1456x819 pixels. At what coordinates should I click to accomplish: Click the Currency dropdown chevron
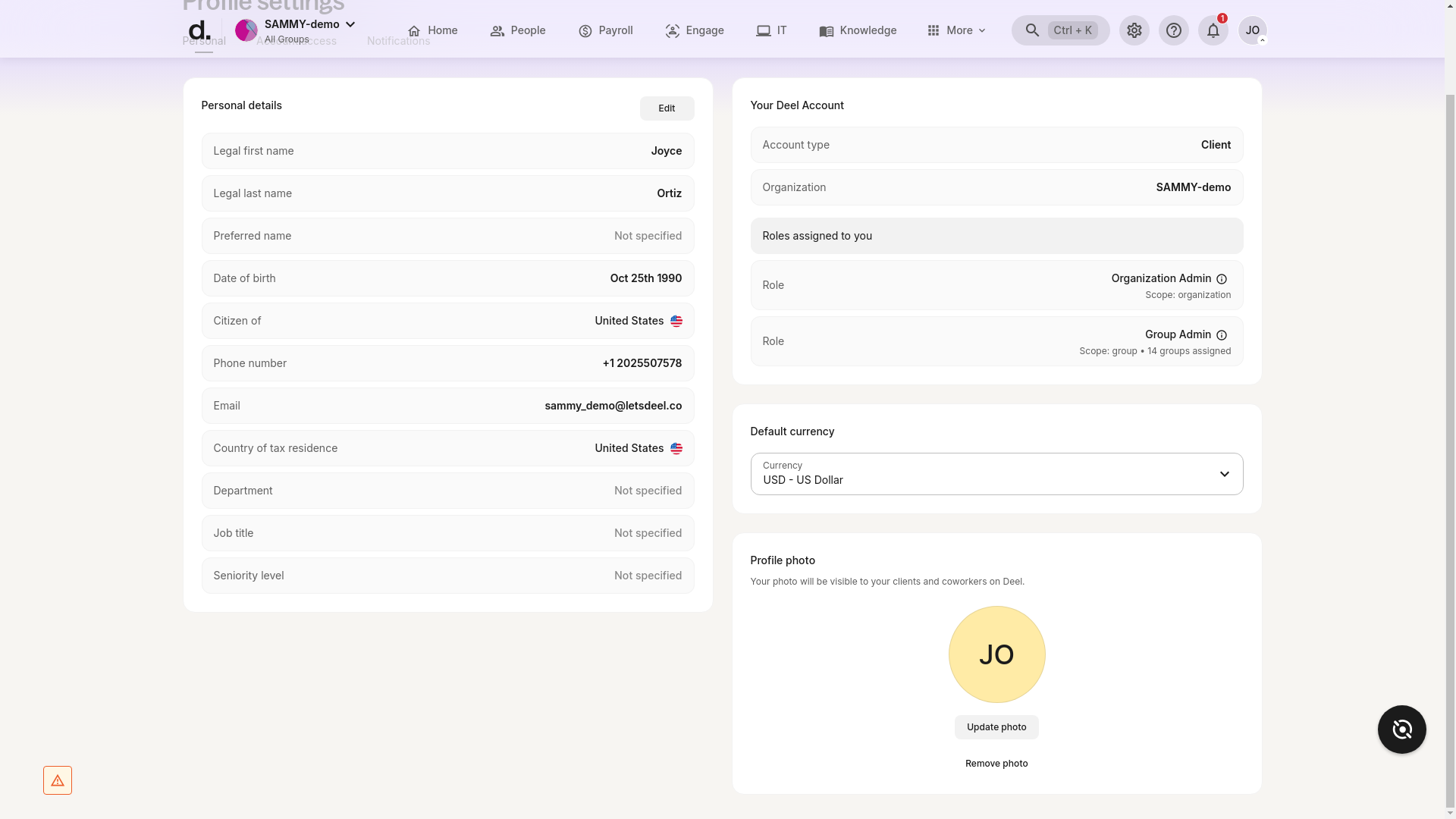pyautogui.click(x=1224, y=474)
